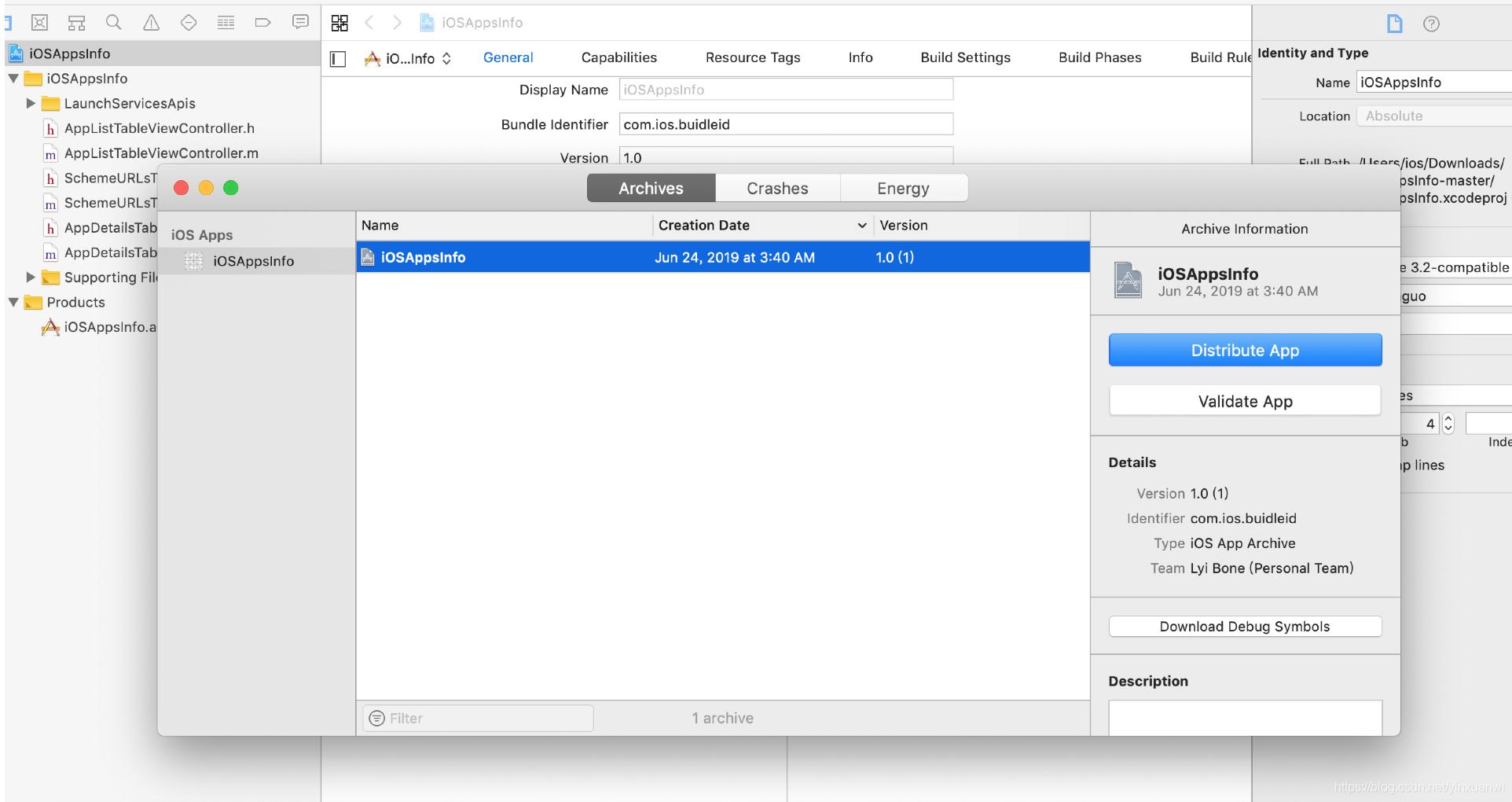The image size is (1512, 802).
Task: Open the Info tab
Action: tap(861, 57)
